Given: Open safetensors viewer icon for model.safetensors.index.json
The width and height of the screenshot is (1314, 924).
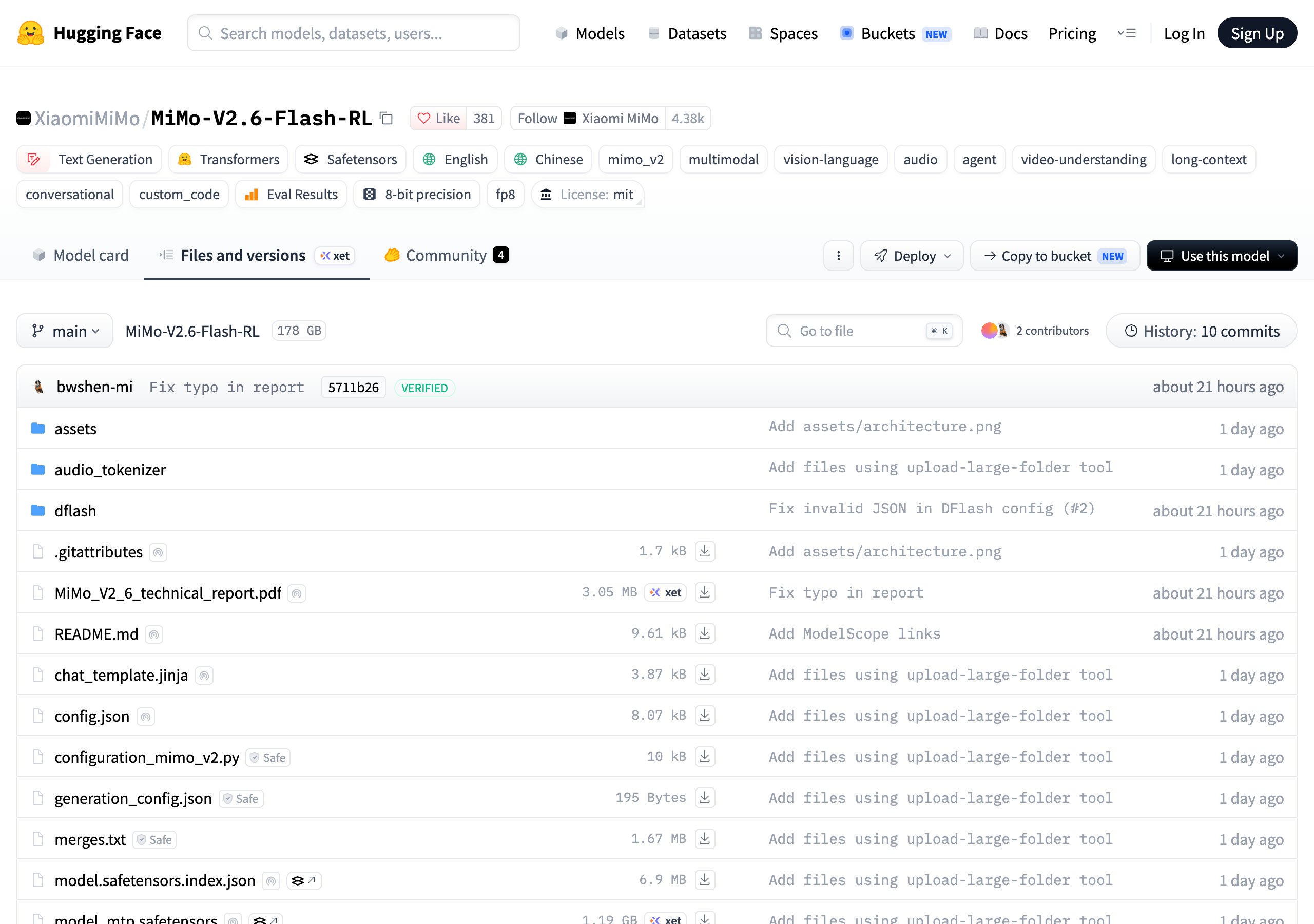Looking at the screenshot, I should point(304,881).
